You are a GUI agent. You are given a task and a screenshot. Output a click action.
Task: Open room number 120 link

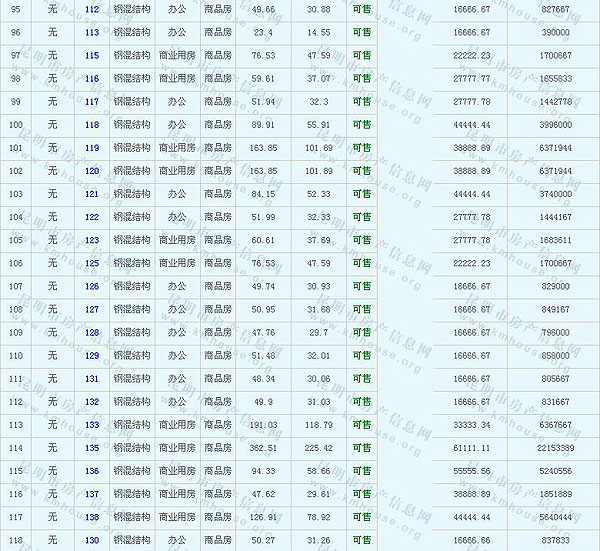92,170
